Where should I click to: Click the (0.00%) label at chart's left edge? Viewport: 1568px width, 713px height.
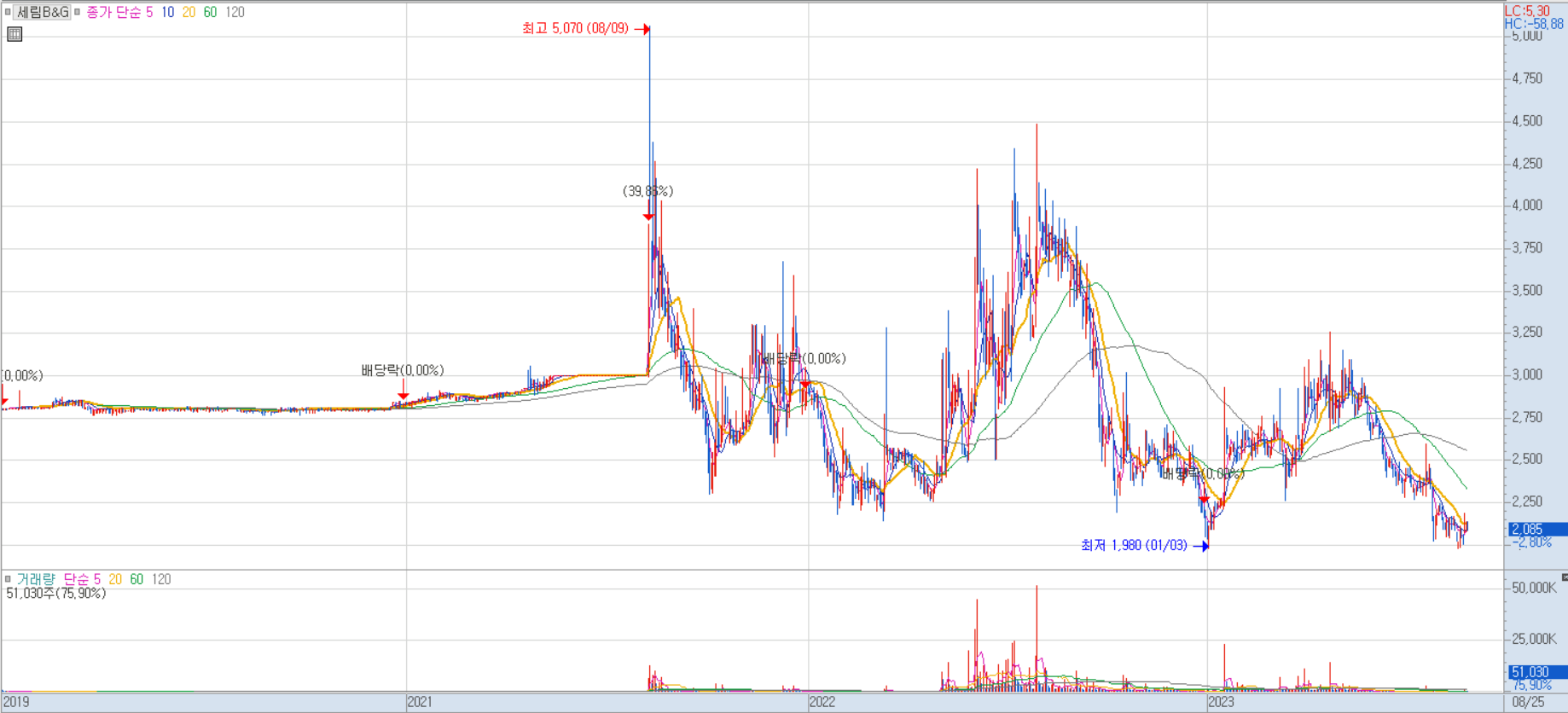(22, 375)
